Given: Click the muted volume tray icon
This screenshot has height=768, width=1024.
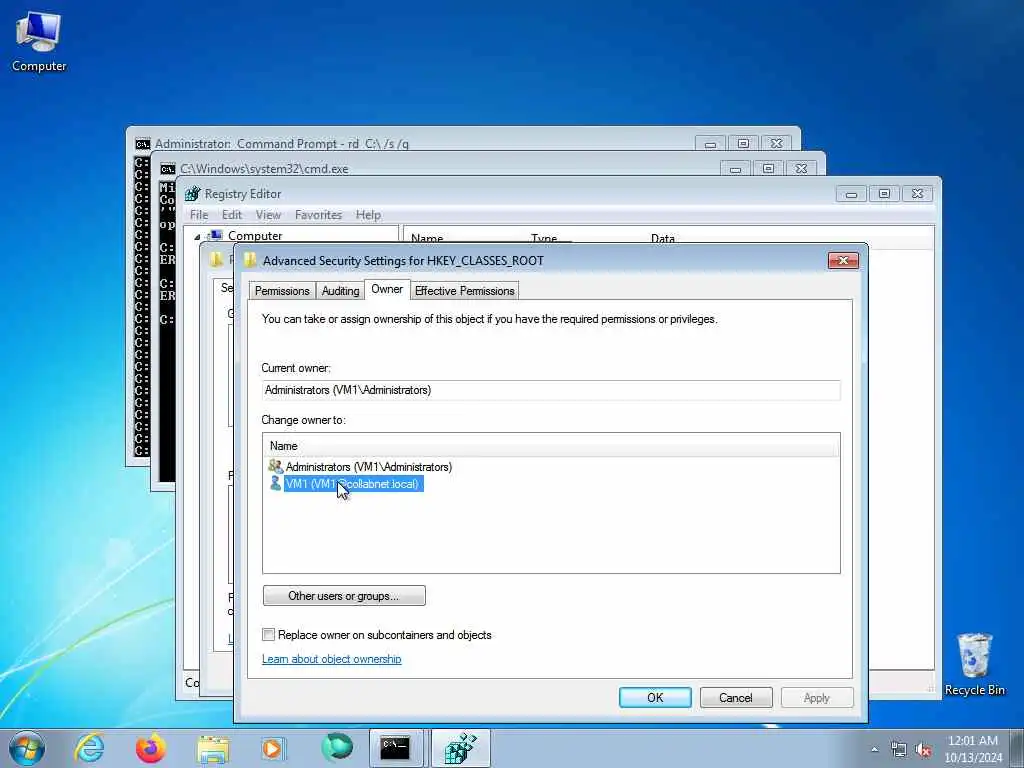Looking at the screenshot, I should tap(923, 750).
